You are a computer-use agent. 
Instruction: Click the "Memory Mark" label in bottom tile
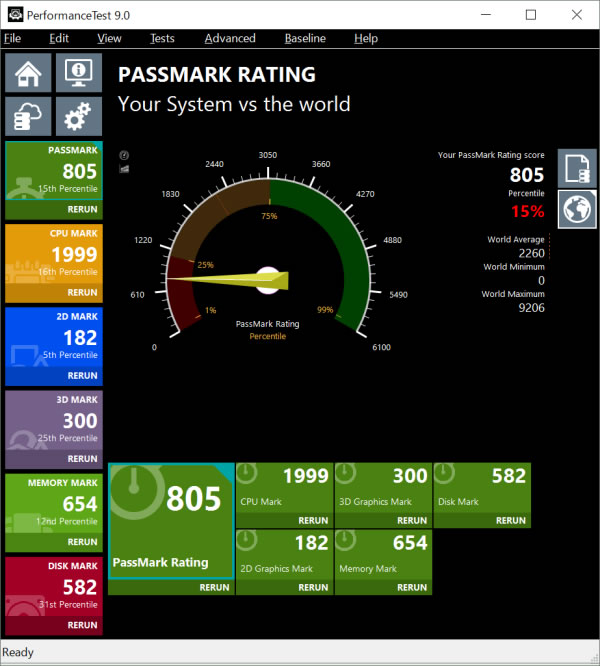[x=368, y=568]
